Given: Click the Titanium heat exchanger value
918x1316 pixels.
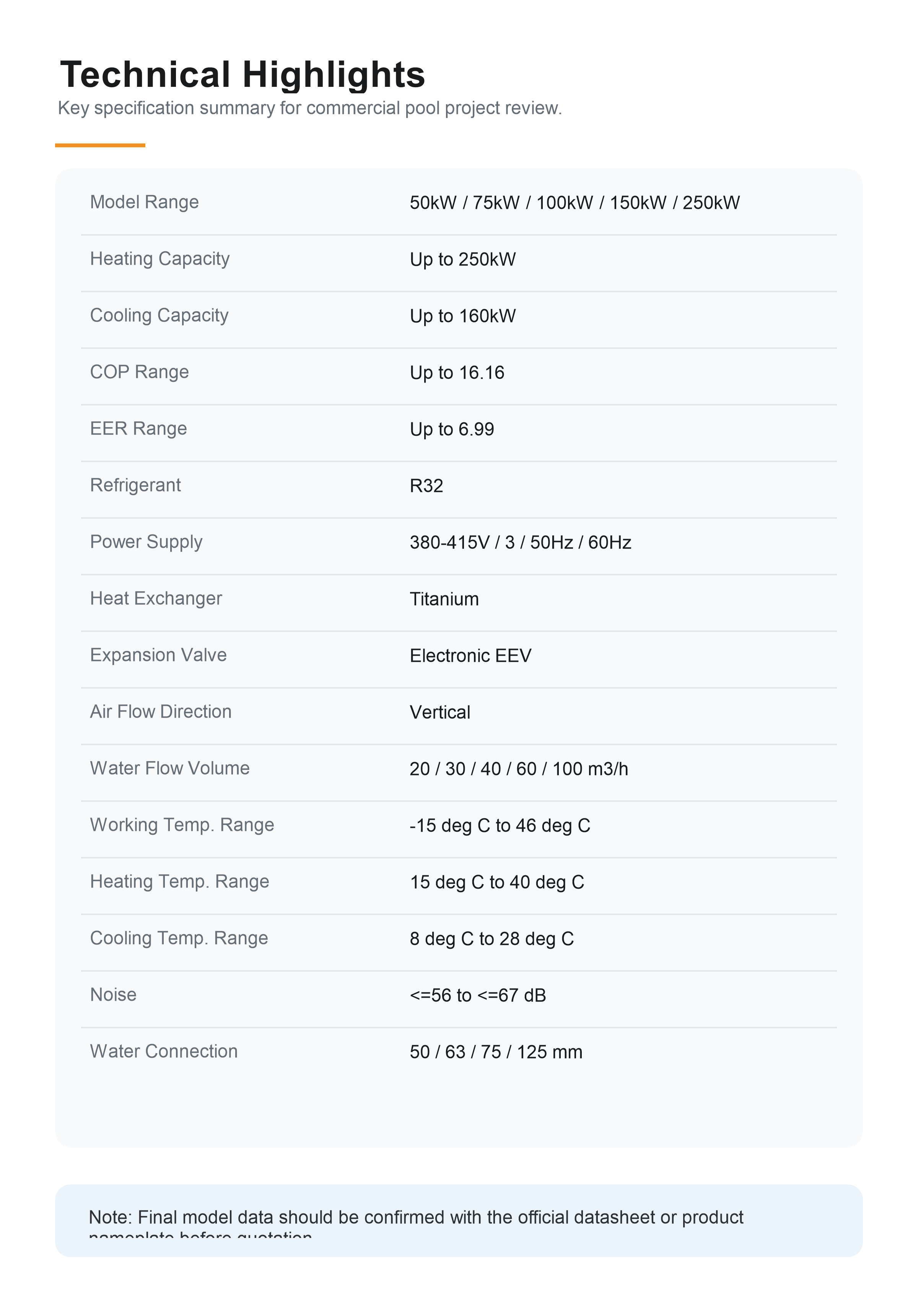Looking at the screenshot, I should (444, 599).
